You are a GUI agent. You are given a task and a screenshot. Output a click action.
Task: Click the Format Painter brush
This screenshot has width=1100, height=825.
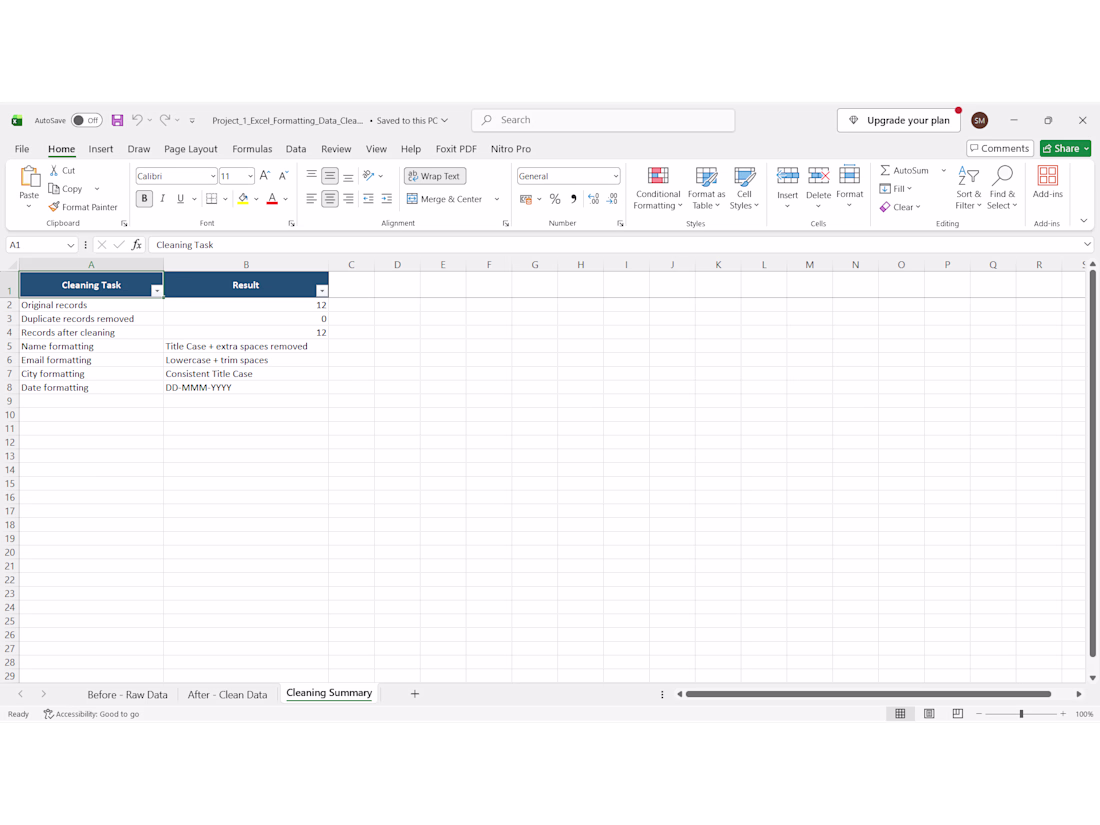(x=54, y=207)
